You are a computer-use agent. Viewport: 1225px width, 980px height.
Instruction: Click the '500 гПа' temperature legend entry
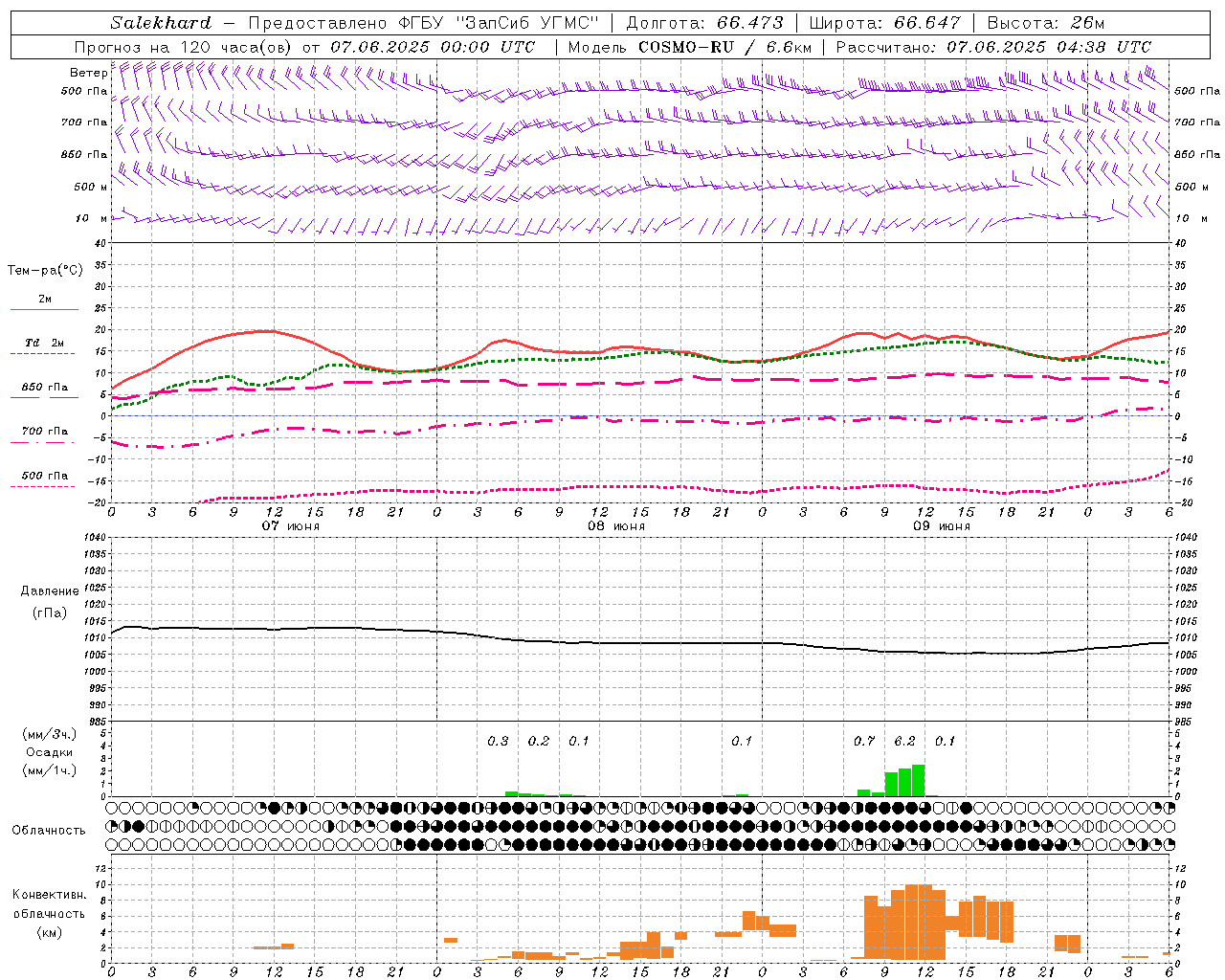coord(45,476)
